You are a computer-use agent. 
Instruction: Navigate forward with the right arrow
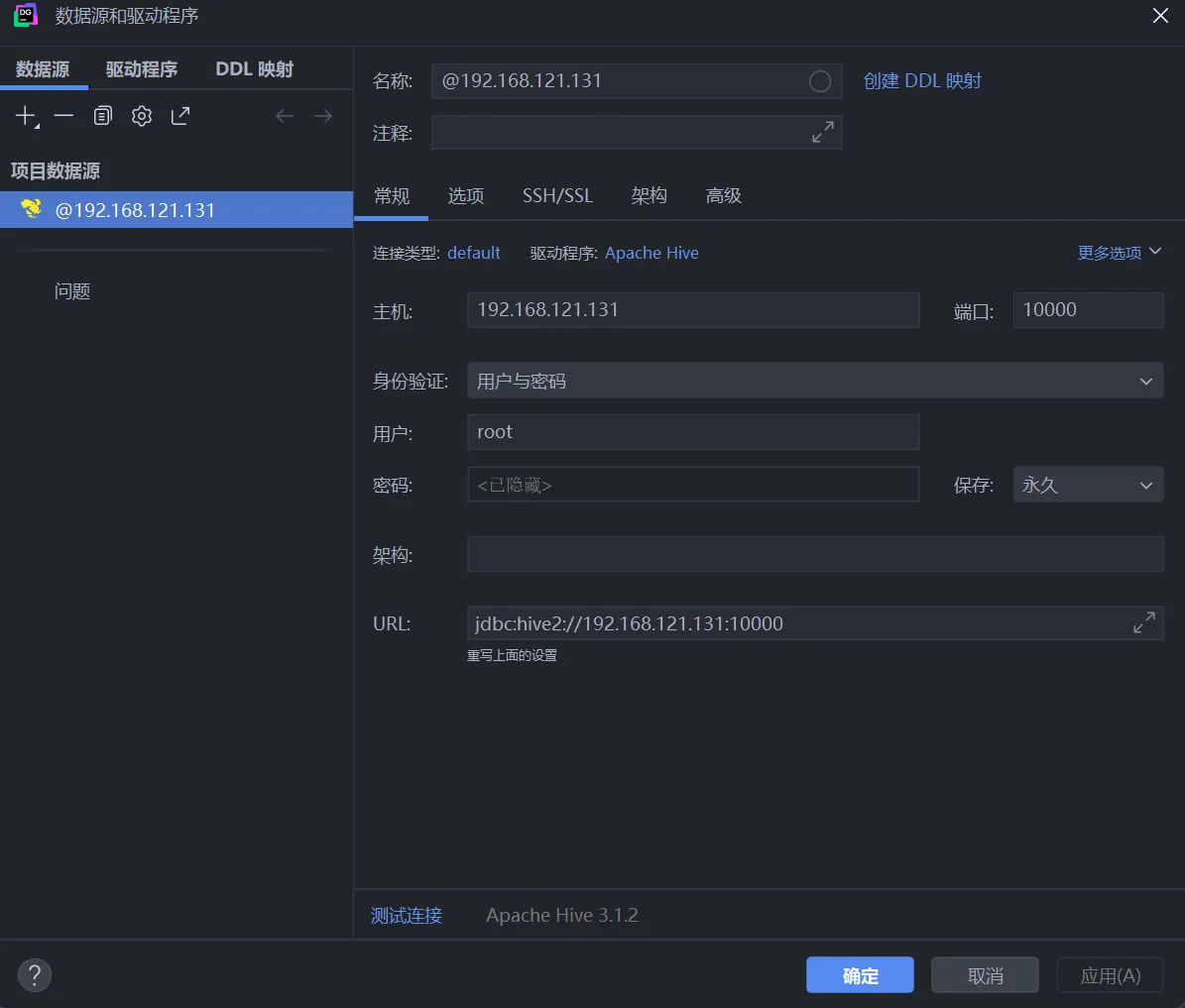click(322, 116)
